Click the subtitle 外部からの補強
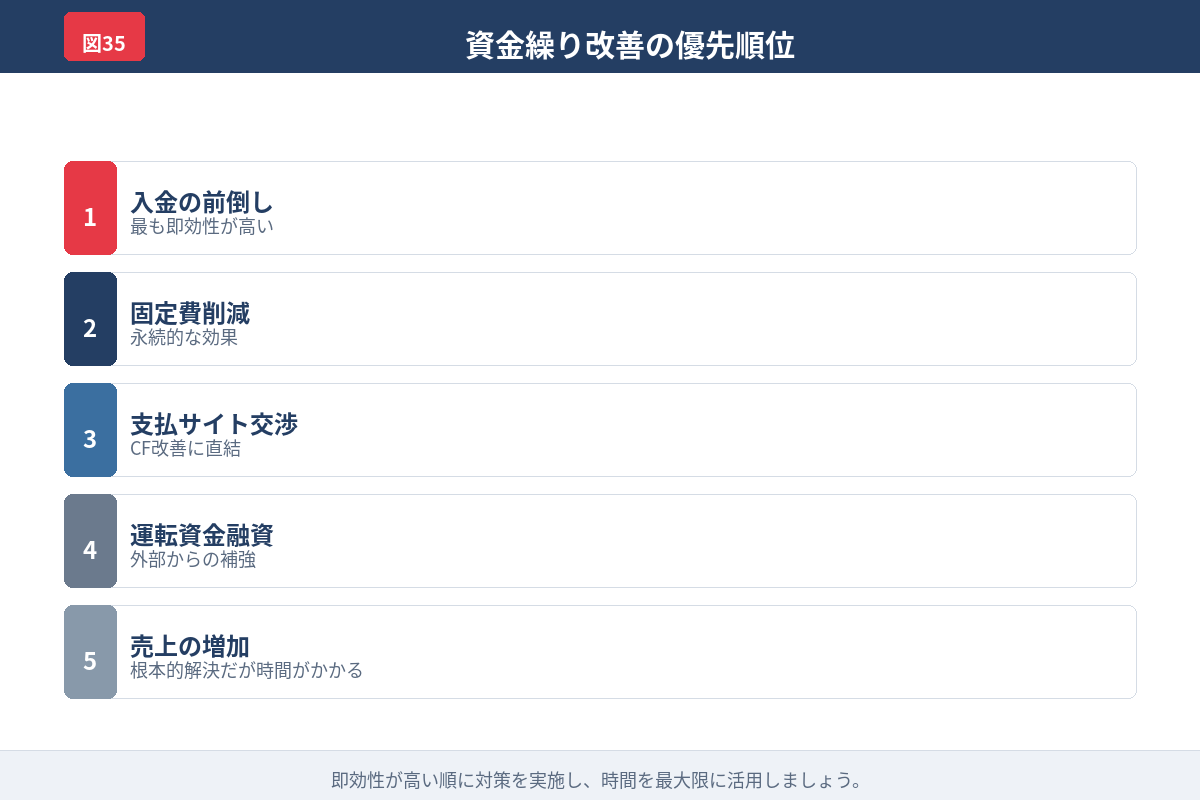Viewport: 1200px width, 800px height. pos(193,560)
